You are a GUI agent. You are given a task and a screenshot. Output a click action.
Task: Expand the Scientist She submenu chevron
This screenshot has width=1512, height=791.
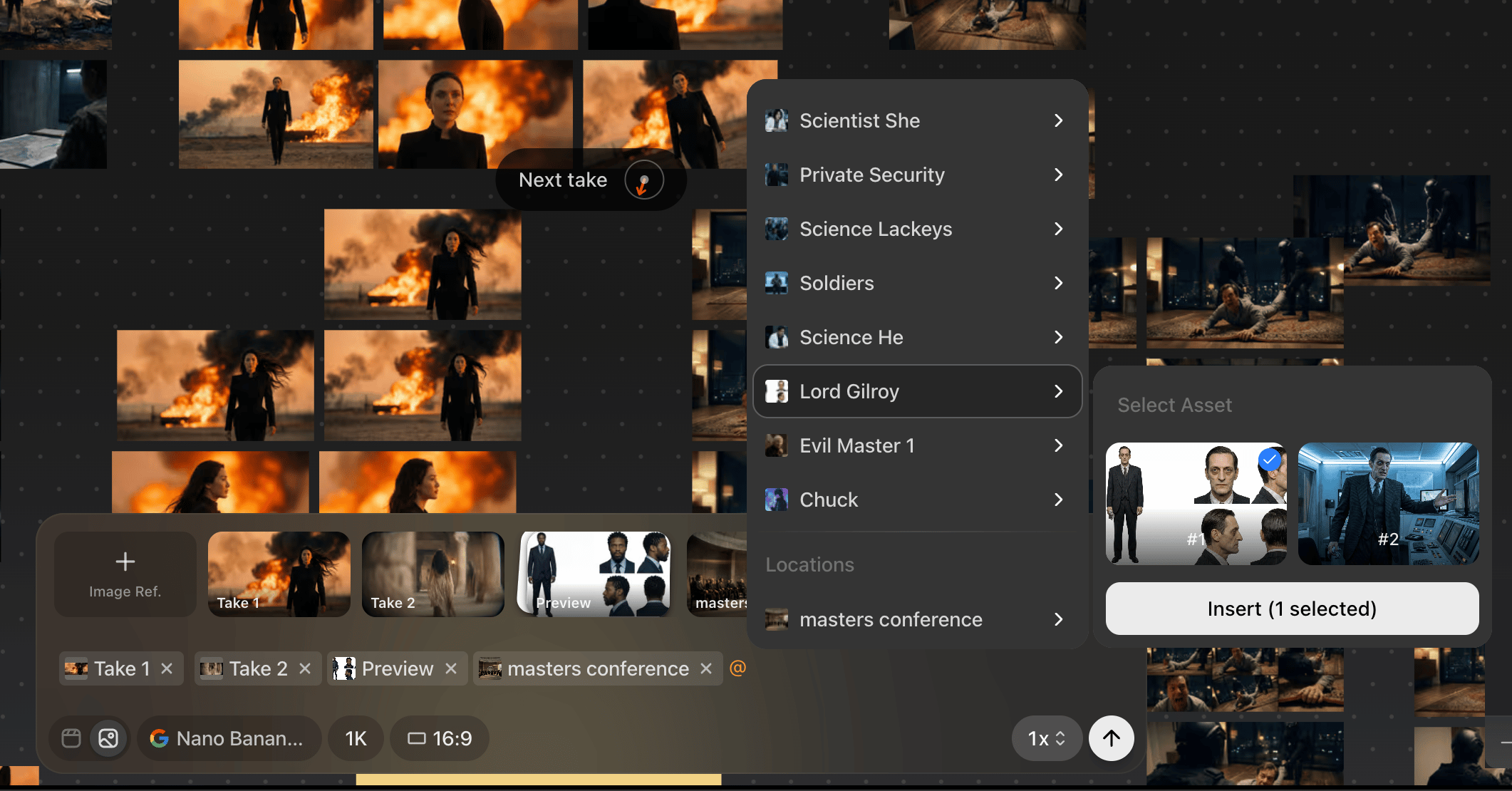coord(1059,121)
